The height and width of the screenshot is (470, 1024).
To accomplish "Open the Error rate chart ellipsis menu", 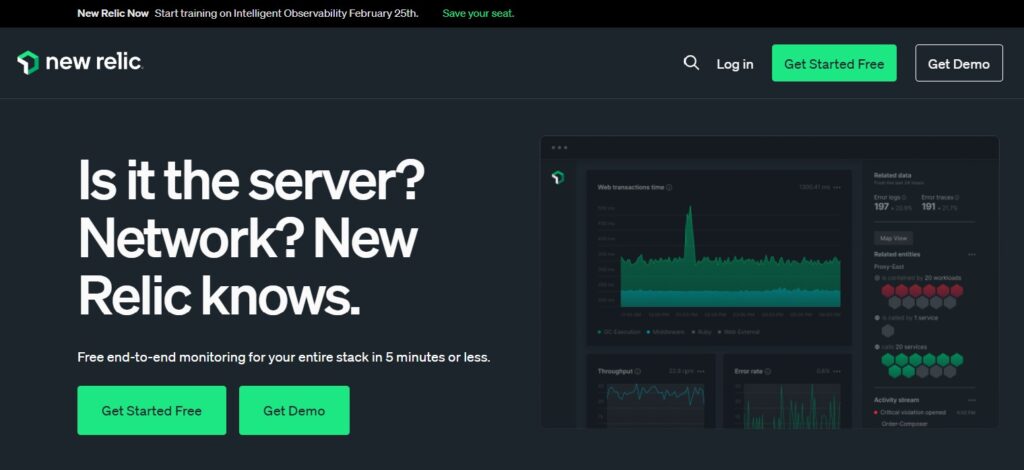I will [837, 371].
